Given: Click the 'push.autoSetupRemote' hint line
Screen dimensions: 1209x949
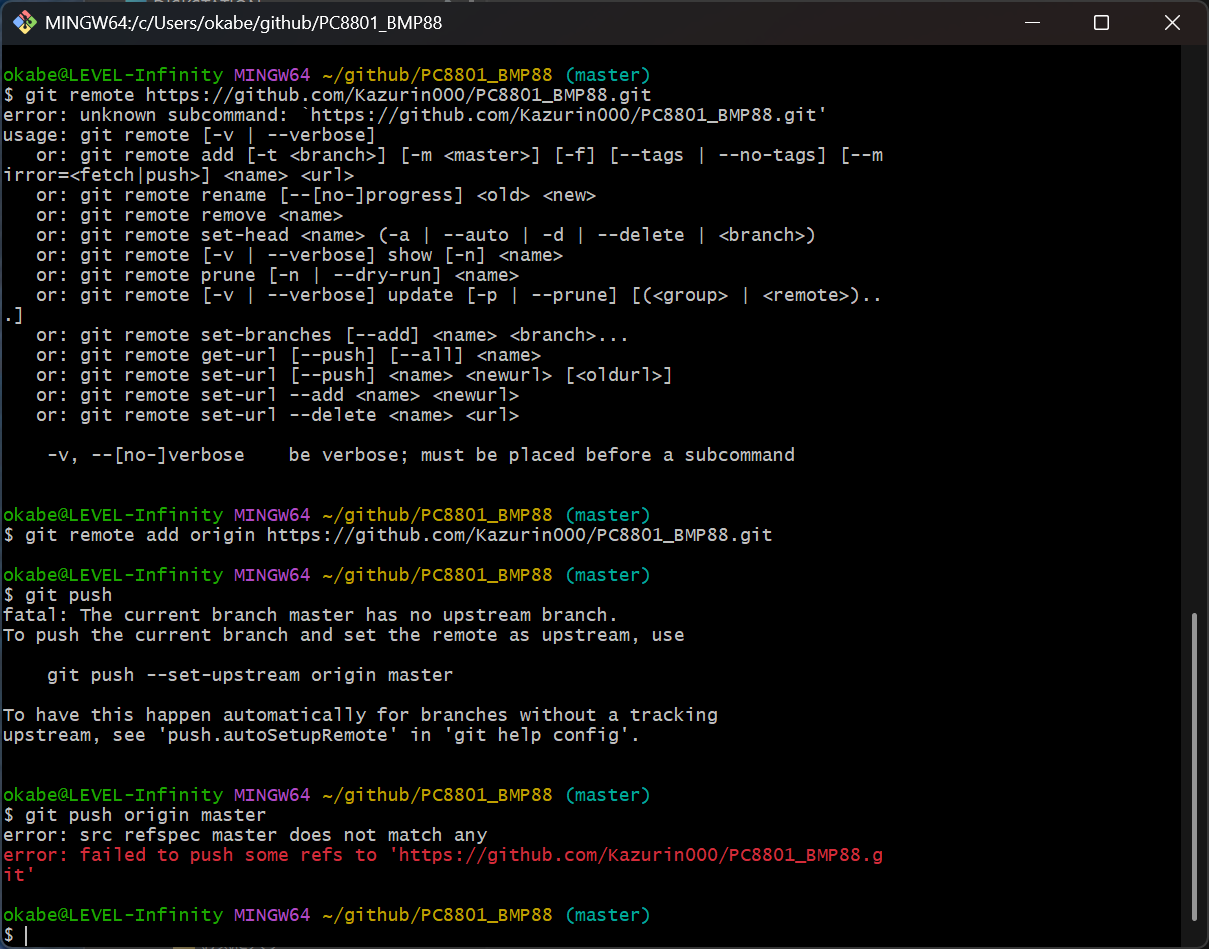Looking at the screenshot, I should pyautogui.click(x=321, y=735).
